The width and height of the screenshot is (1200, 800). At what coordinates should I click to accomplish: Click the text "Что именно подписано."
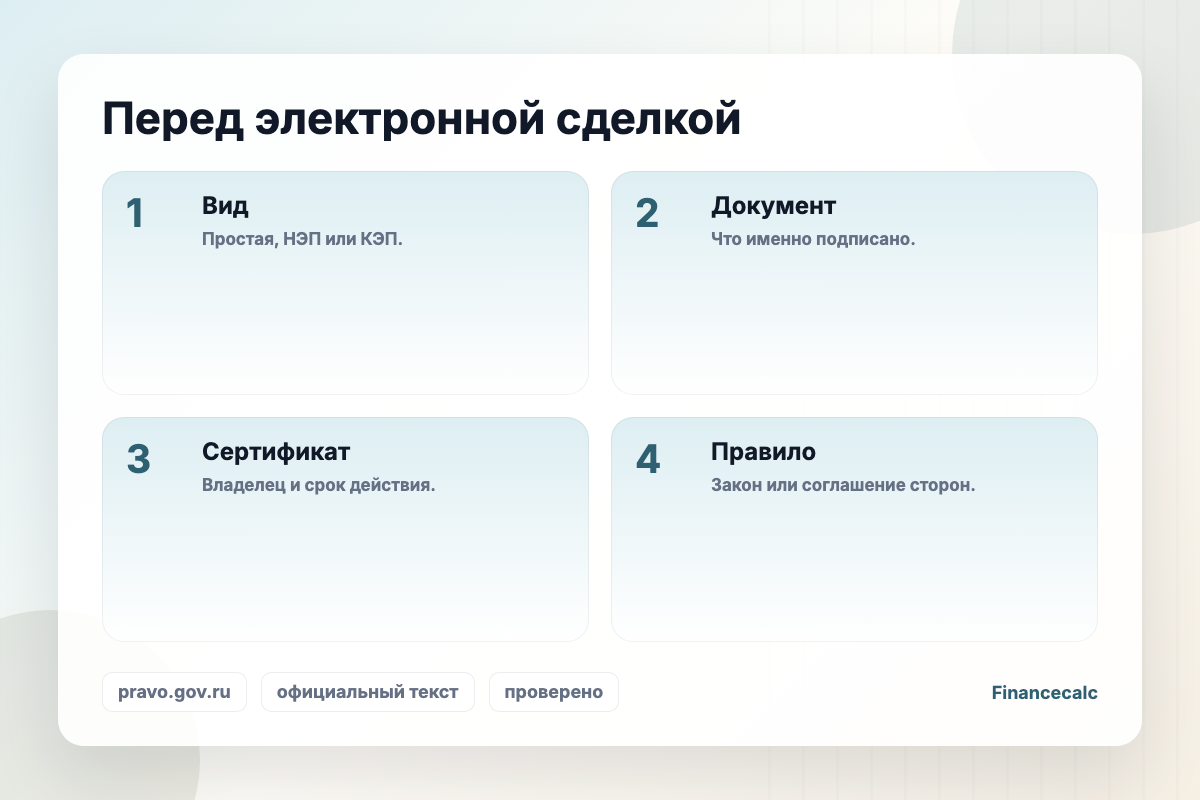coord(813,240)
